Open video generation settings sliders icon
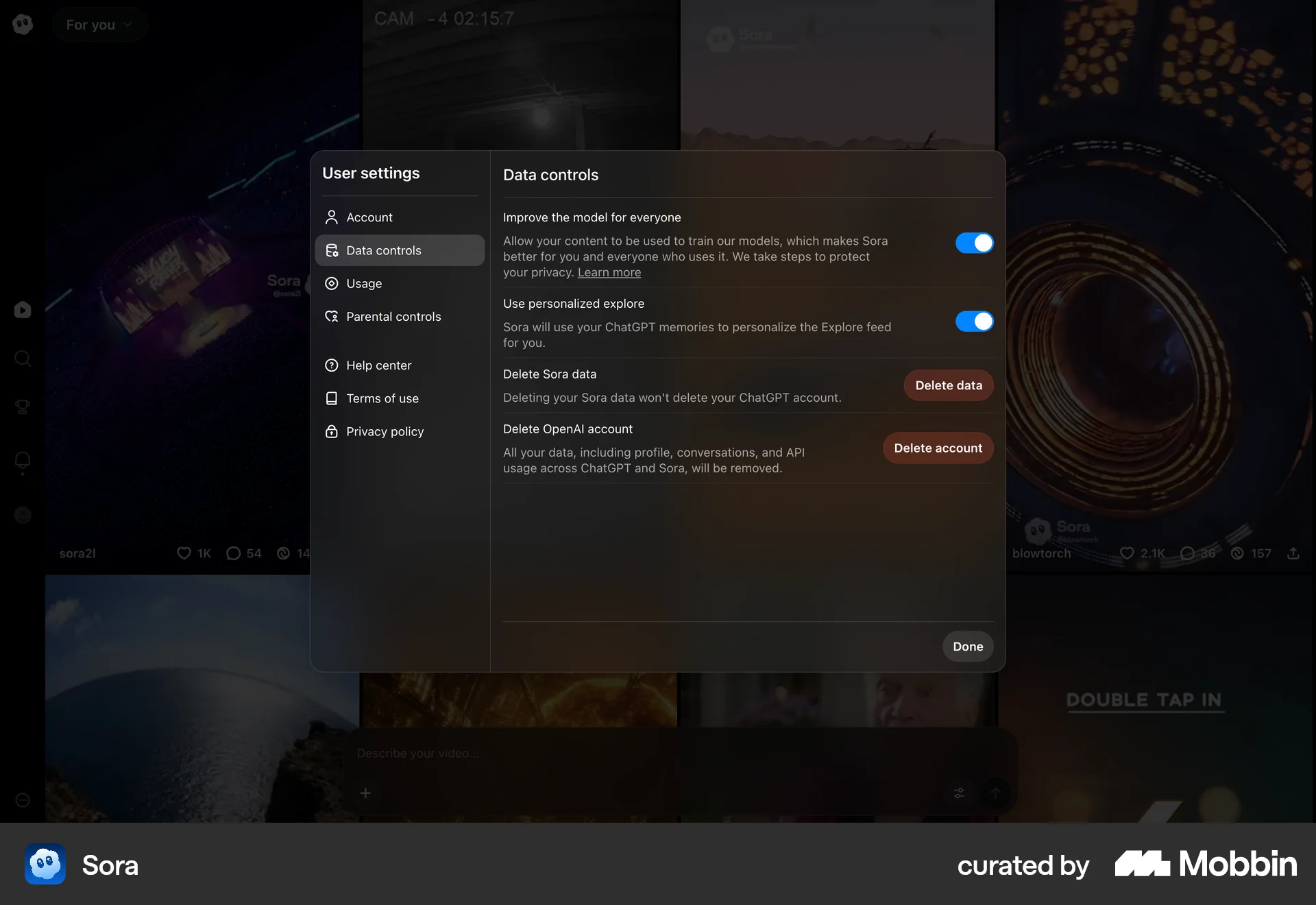This screenshot has height=905, width=1316. click(958, 793)
